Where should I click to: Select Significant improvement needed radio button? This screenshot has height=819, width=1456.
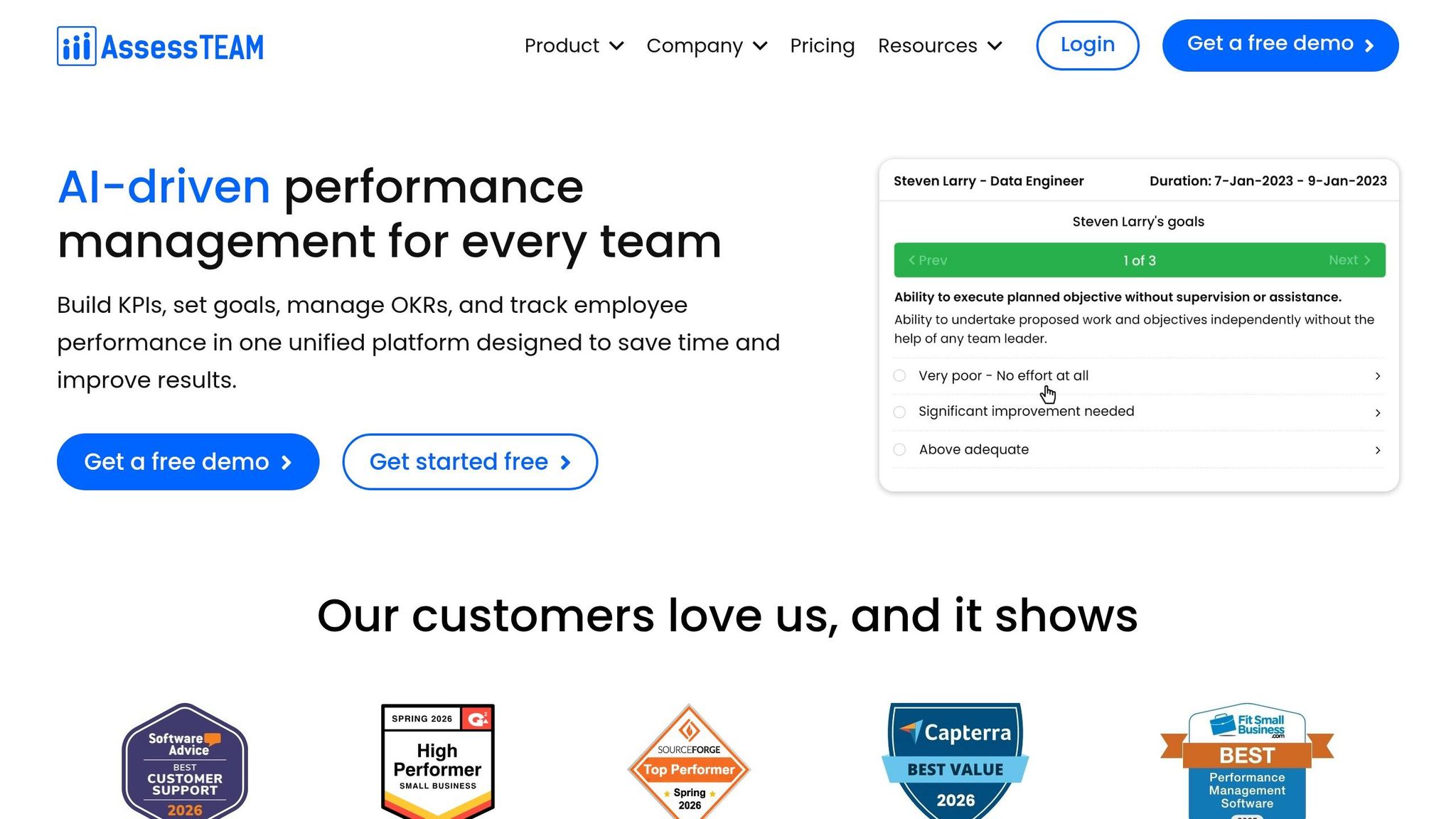(x=899, y=412)
